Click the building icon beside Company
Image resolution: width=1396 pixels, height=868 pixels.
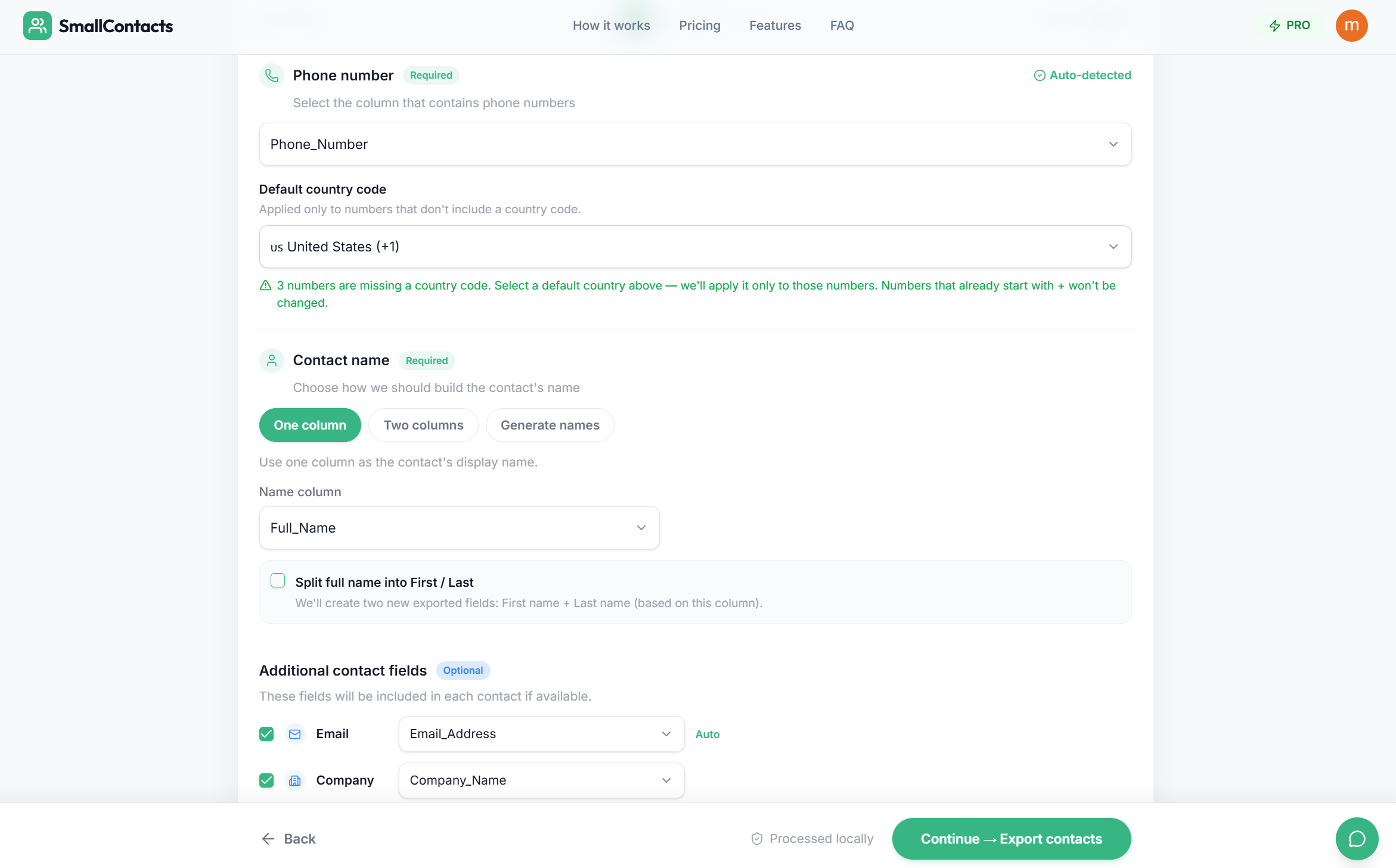pyautogui.click(x=295, y=780)
